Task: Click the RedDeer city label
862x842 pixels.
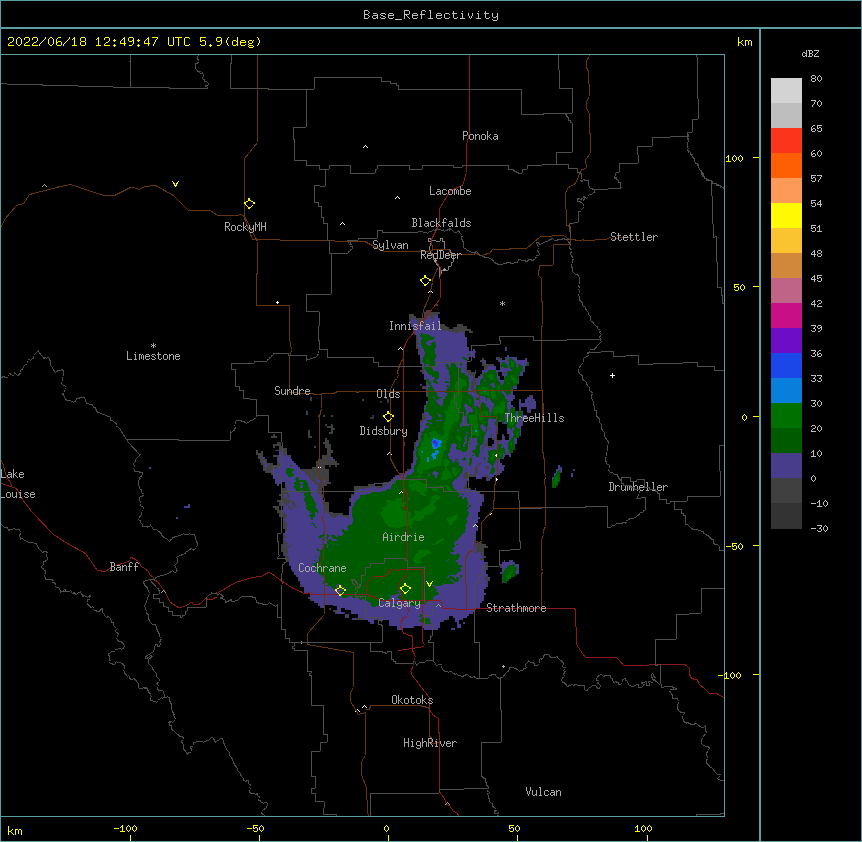Action: [440, 255]
